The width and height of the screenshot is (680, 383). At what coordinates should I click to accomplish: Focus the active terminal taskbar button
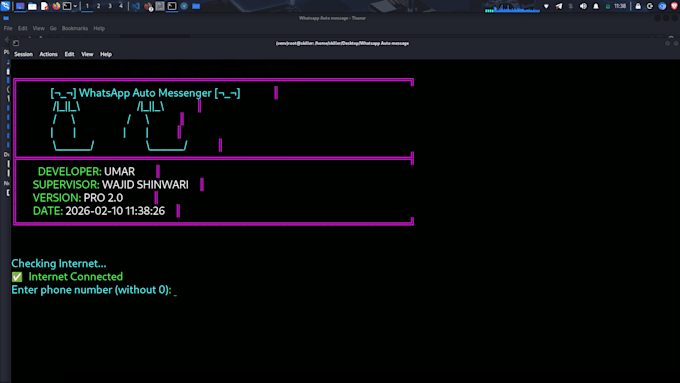172,6
